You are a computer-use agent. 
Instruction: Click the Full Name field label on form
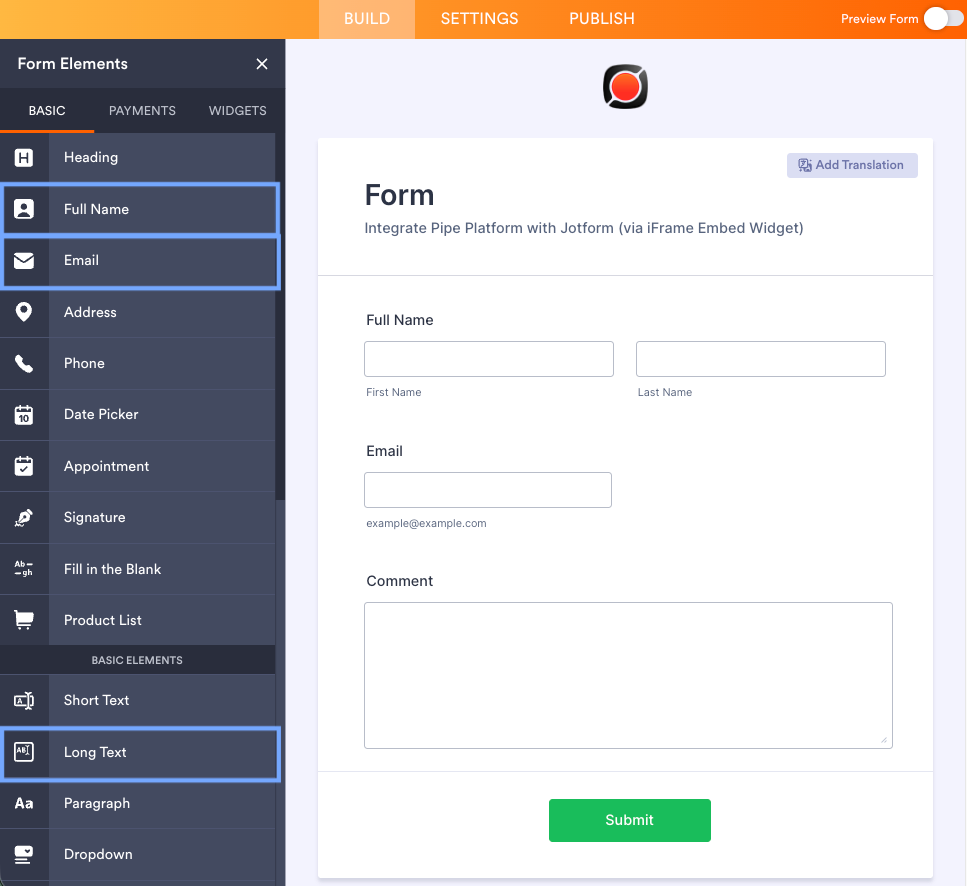[400, 320]
